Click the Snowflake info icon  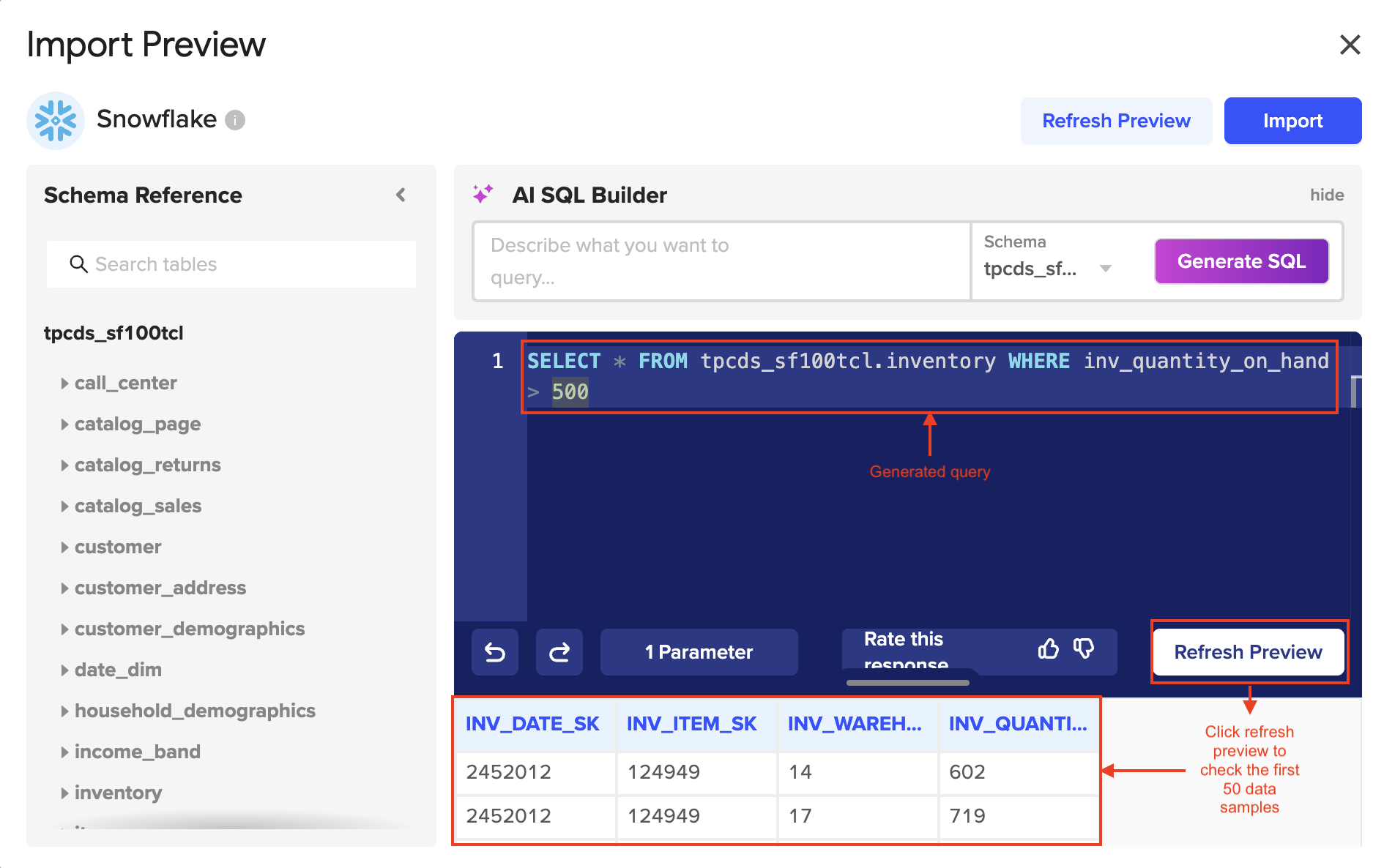(235, 119)
